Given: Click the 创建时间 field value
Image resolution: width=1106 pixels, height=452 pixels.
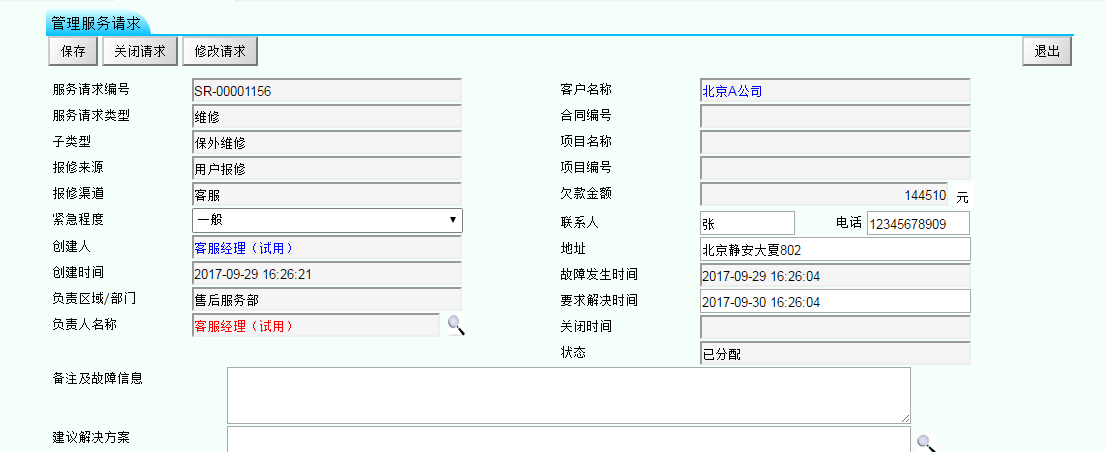Looking at the screenshot, I should pyautogui.click(x=327, y=274).
